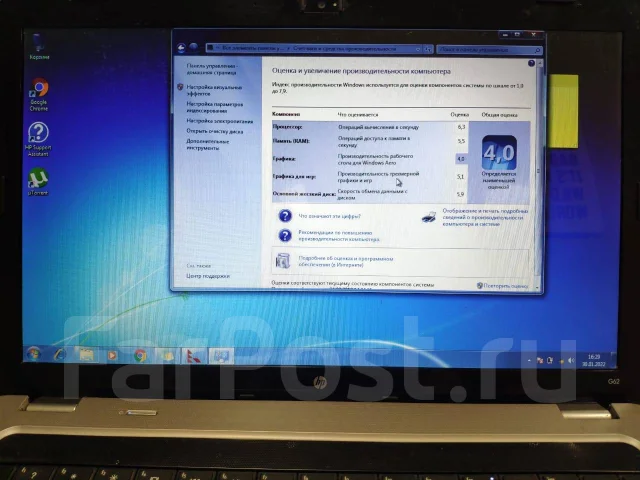The image size is (640, 480).
Task: Open 'Панель управления - домашняя страница' link
Action: [x=211, y=69]
